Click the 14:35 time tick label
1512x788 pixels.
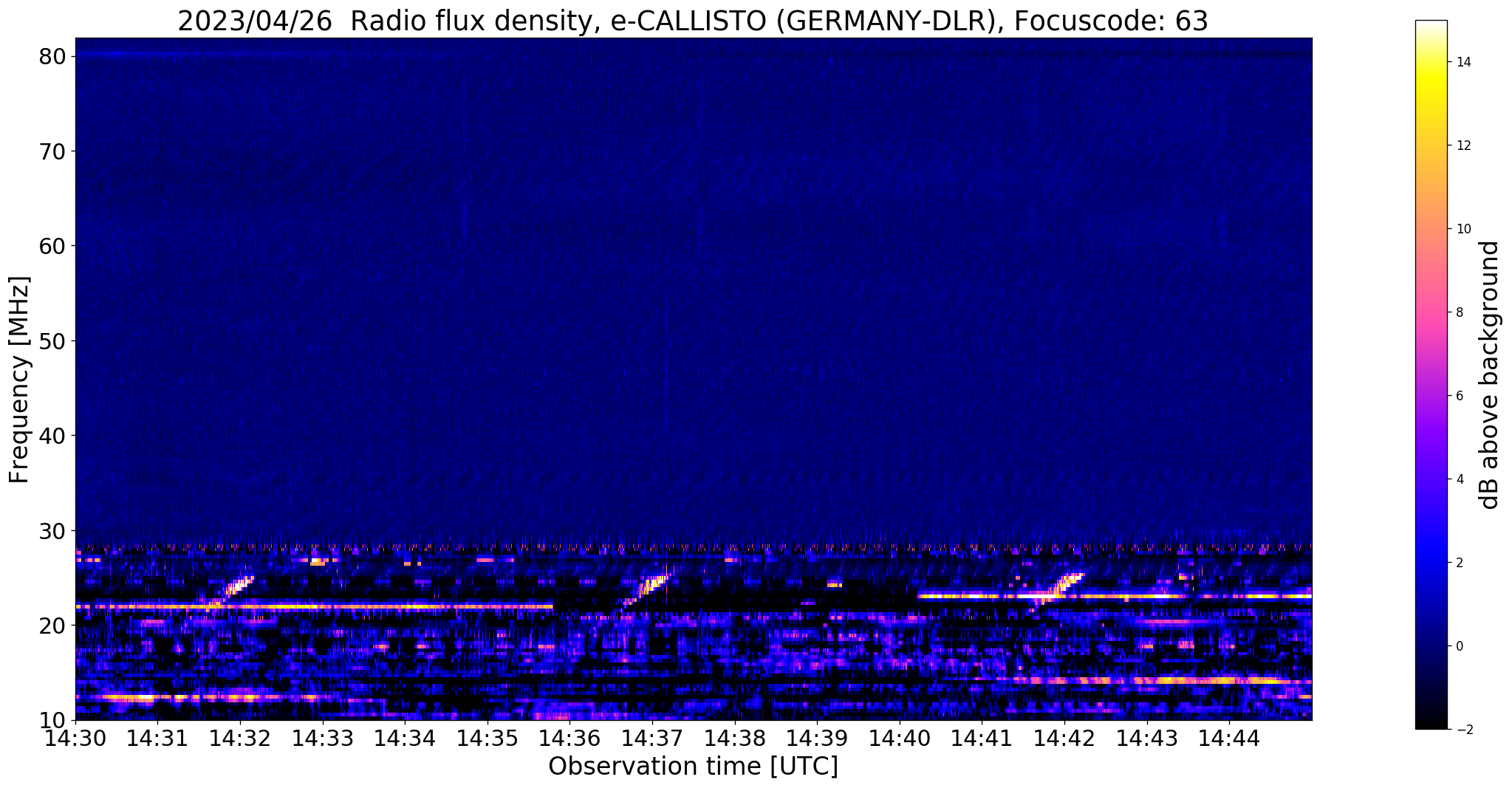tap(488, 738)
